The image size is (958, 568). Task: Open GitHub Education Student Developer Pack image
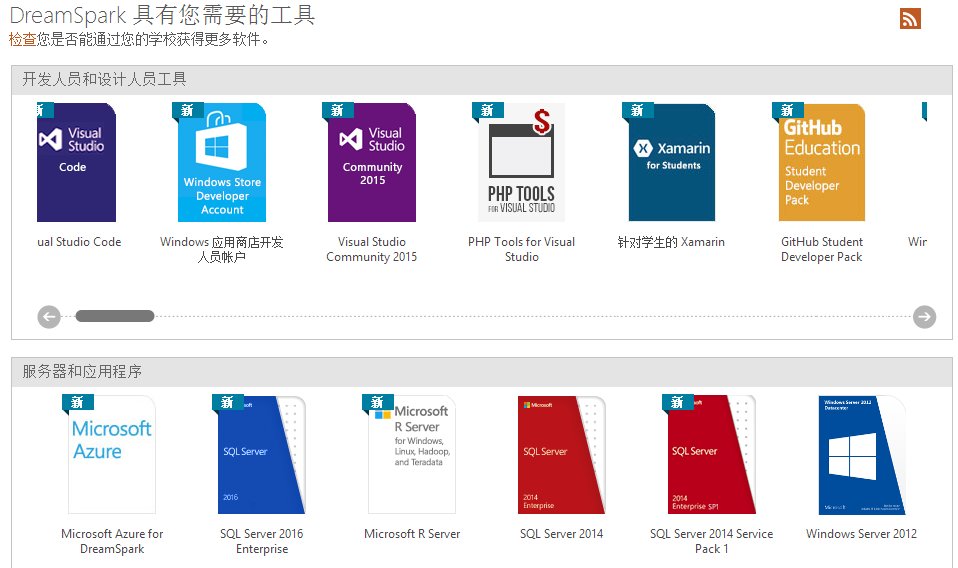822,162
